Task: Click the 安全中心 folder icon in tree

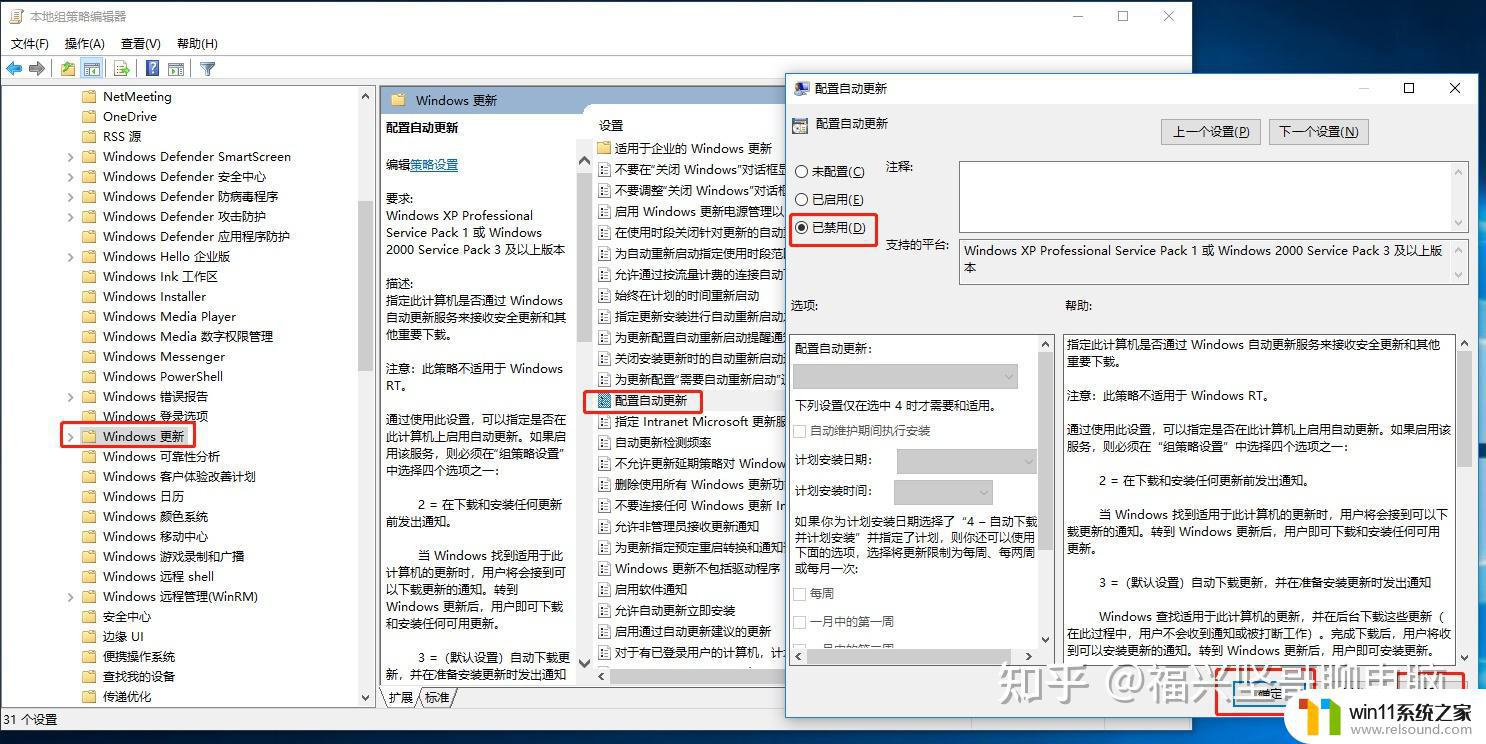Action: pyautogui.click(x=88, y=617)
